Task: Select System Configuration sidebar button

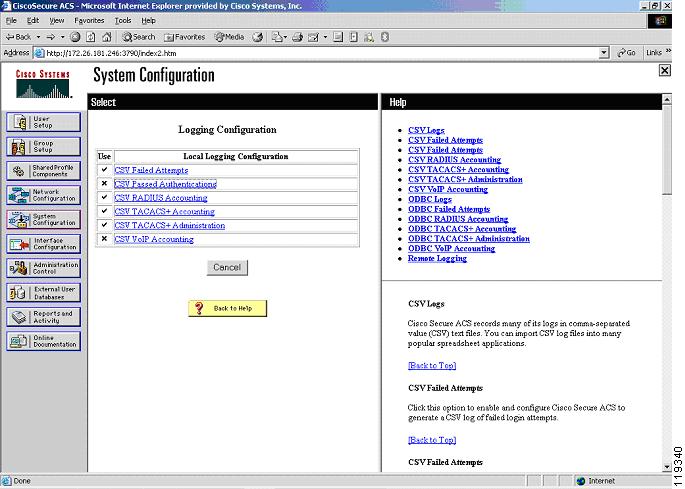Action: [x=43, y=219]
